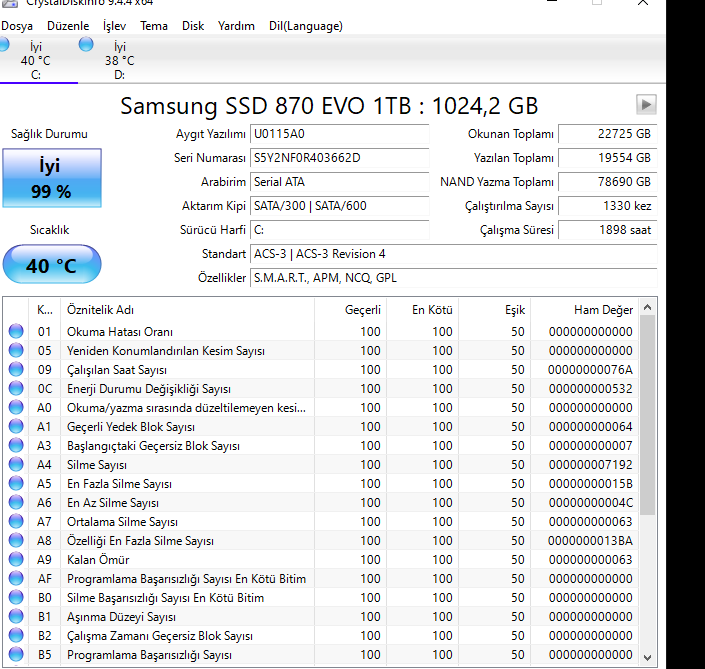705x669 pixels.
Task: Open the İşlev menu
Action: click(114, 26)
